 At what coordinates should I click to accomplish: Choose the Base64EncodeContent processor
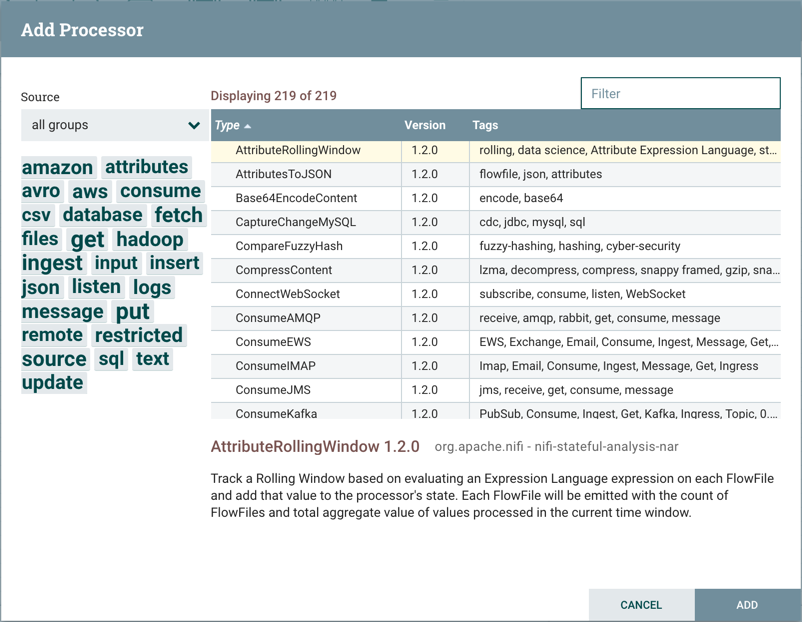click(296, 198)
